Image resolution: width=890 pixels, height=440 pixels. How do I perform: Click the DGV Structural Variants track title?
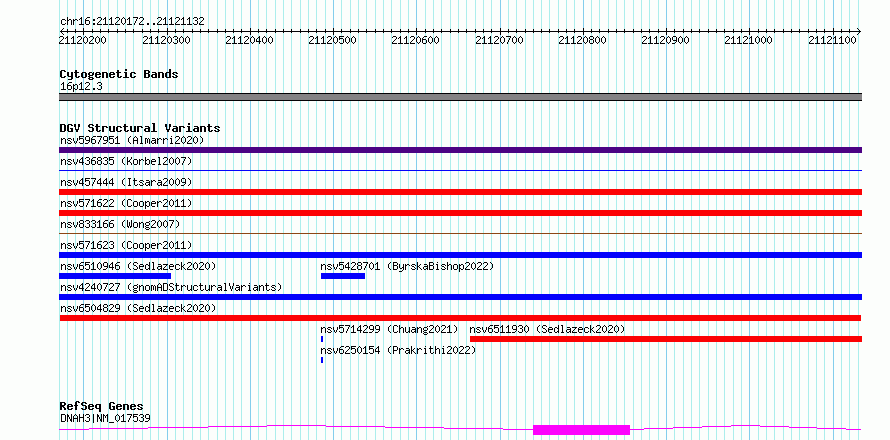[140, 128]
